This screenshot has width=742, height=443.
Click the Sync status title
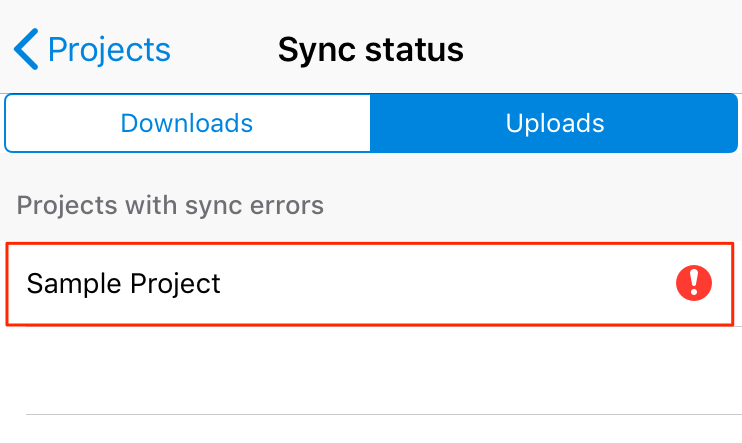[x=370, y=49]
